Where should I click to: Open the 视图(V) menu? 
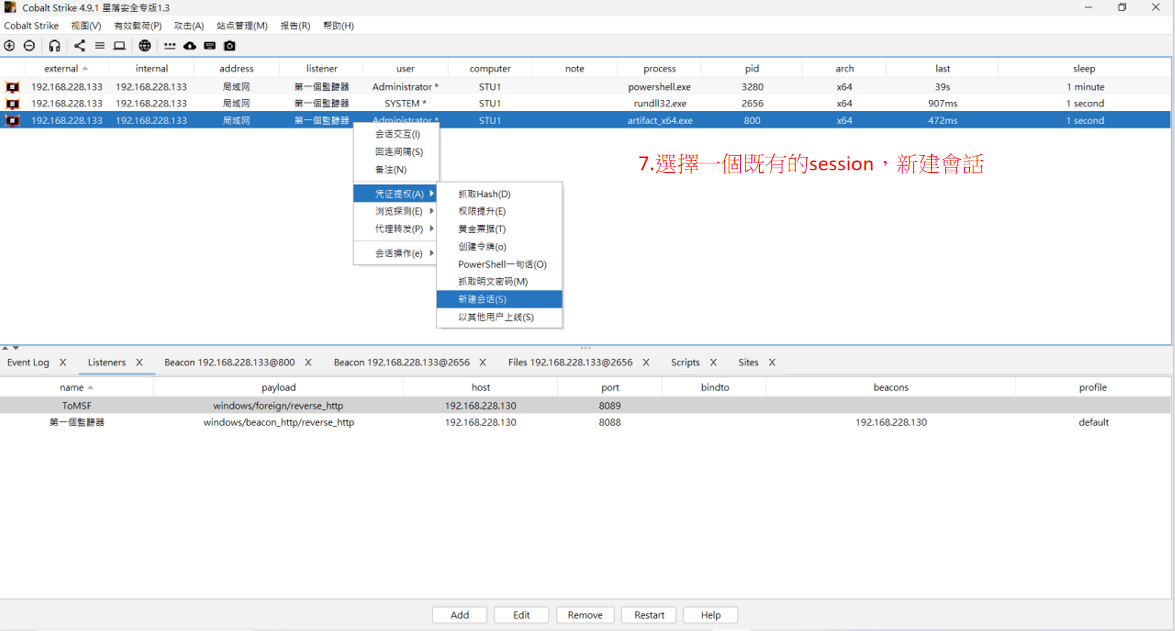point(86,25)
